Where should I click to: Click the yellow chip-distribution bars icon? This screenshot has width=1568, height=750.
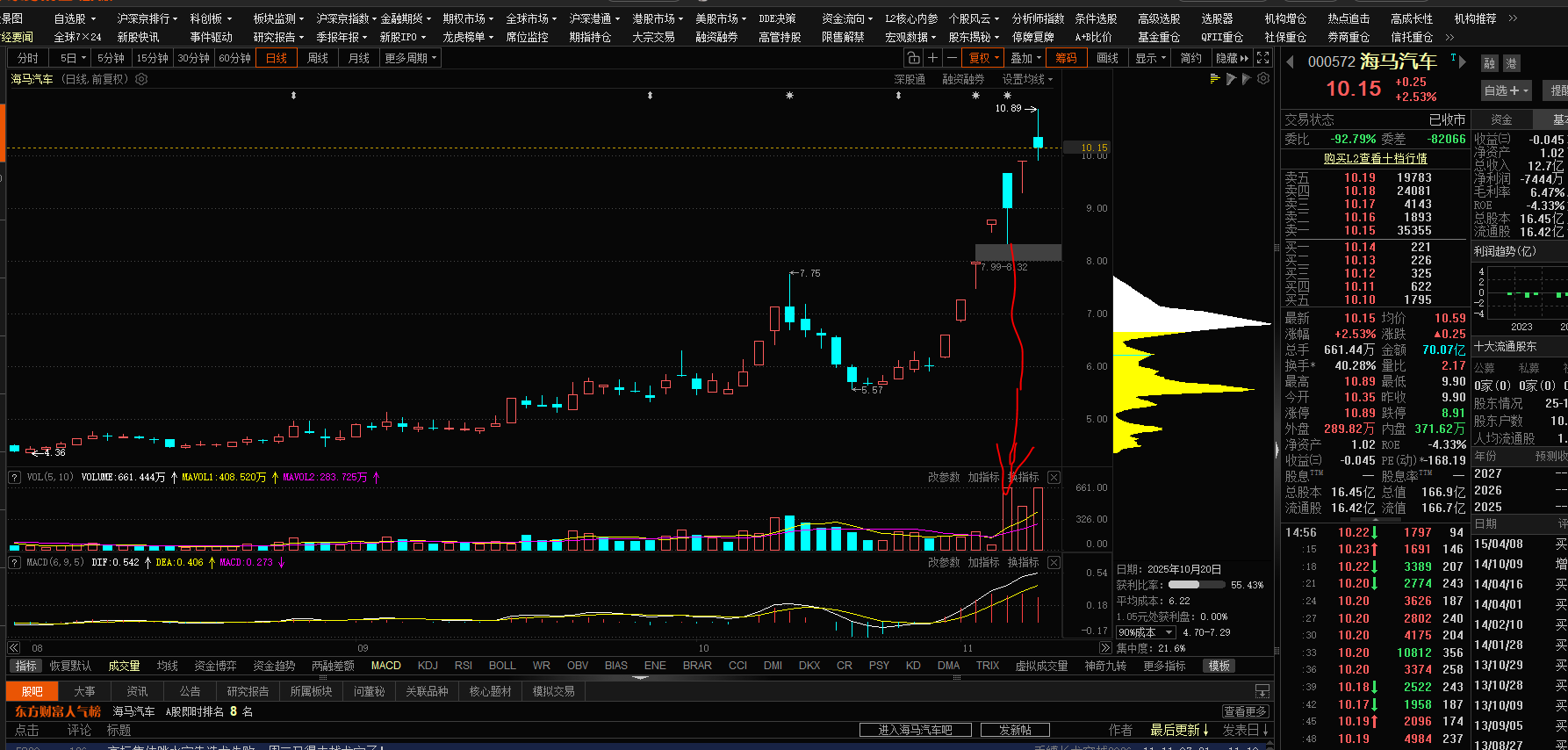click(1215, 79)
